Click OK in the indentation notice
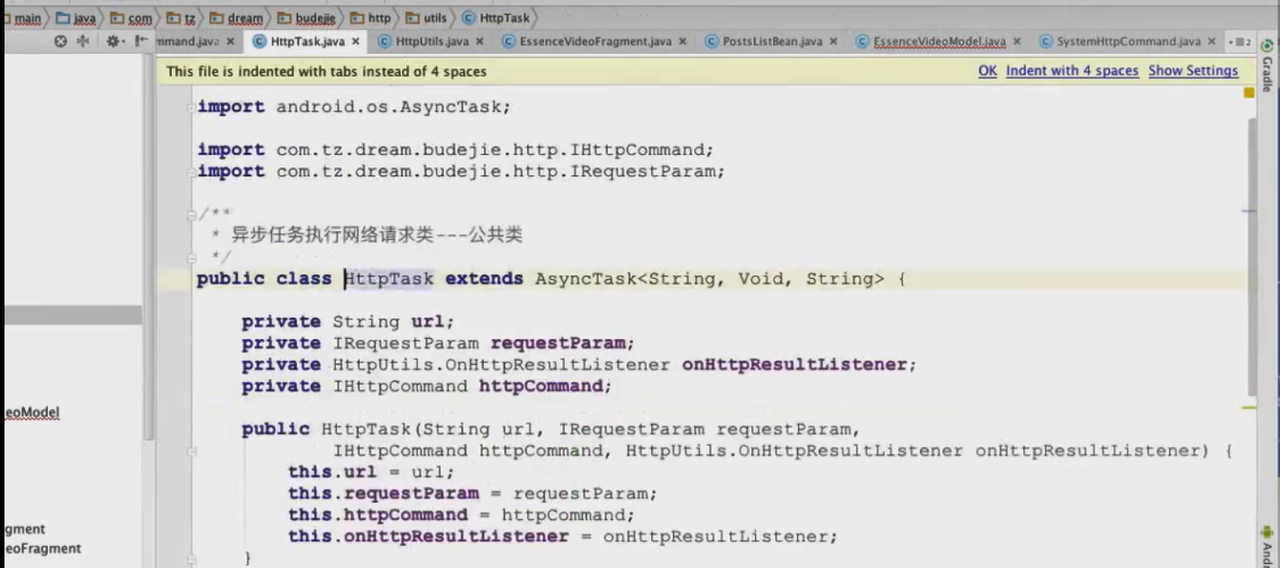The width and height of the screenshot is (1280, 568). [987, 71]
